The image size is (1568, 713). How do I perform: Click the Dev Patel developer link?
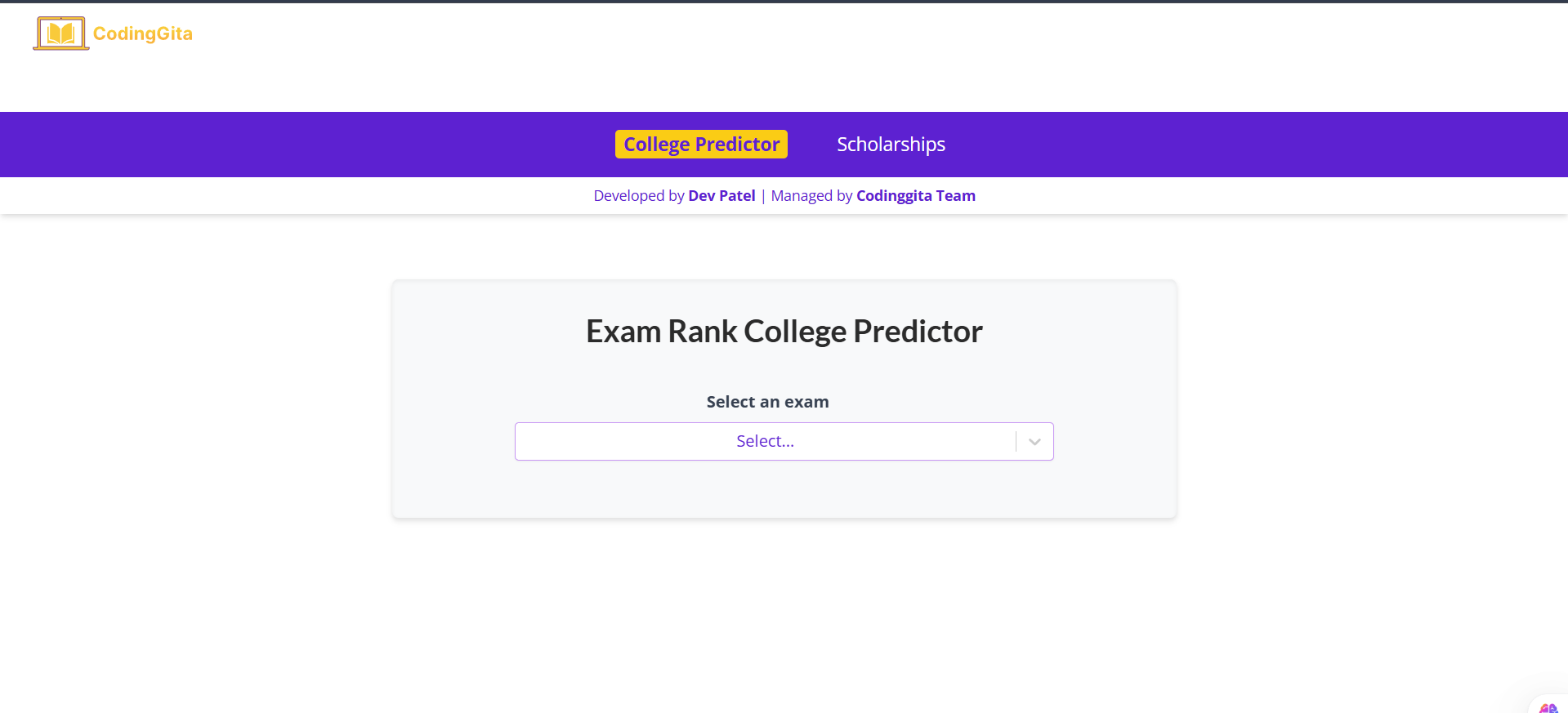pos(721,195)
